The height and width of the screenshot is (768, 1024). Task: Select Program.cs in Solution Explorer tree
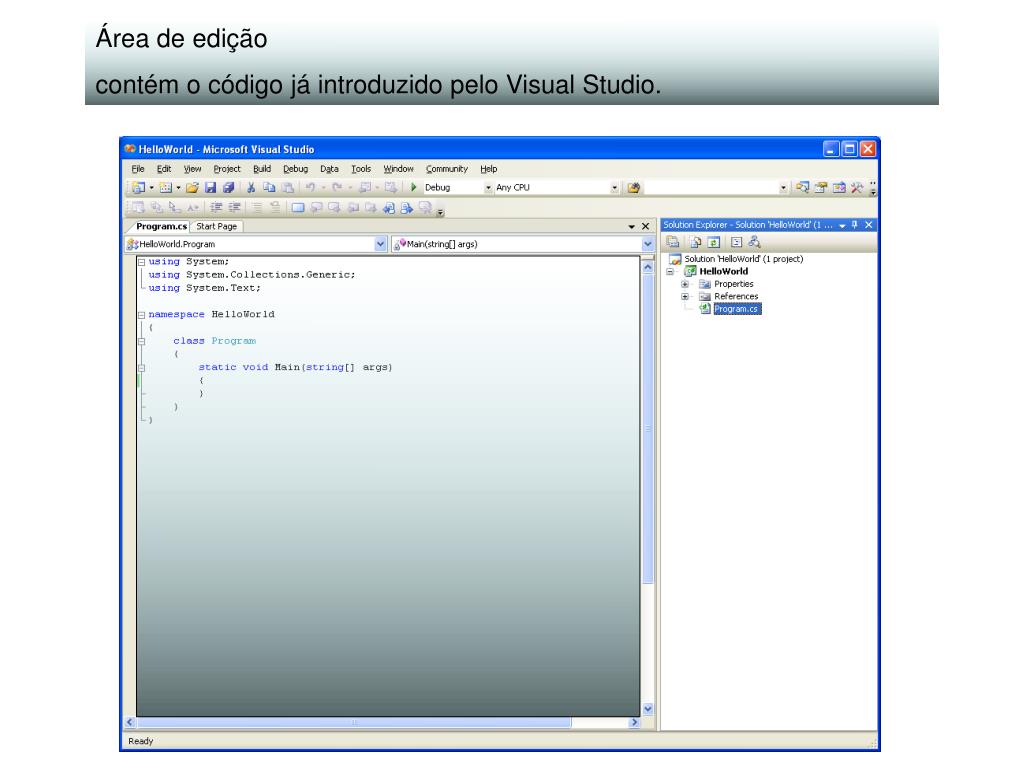736,309
